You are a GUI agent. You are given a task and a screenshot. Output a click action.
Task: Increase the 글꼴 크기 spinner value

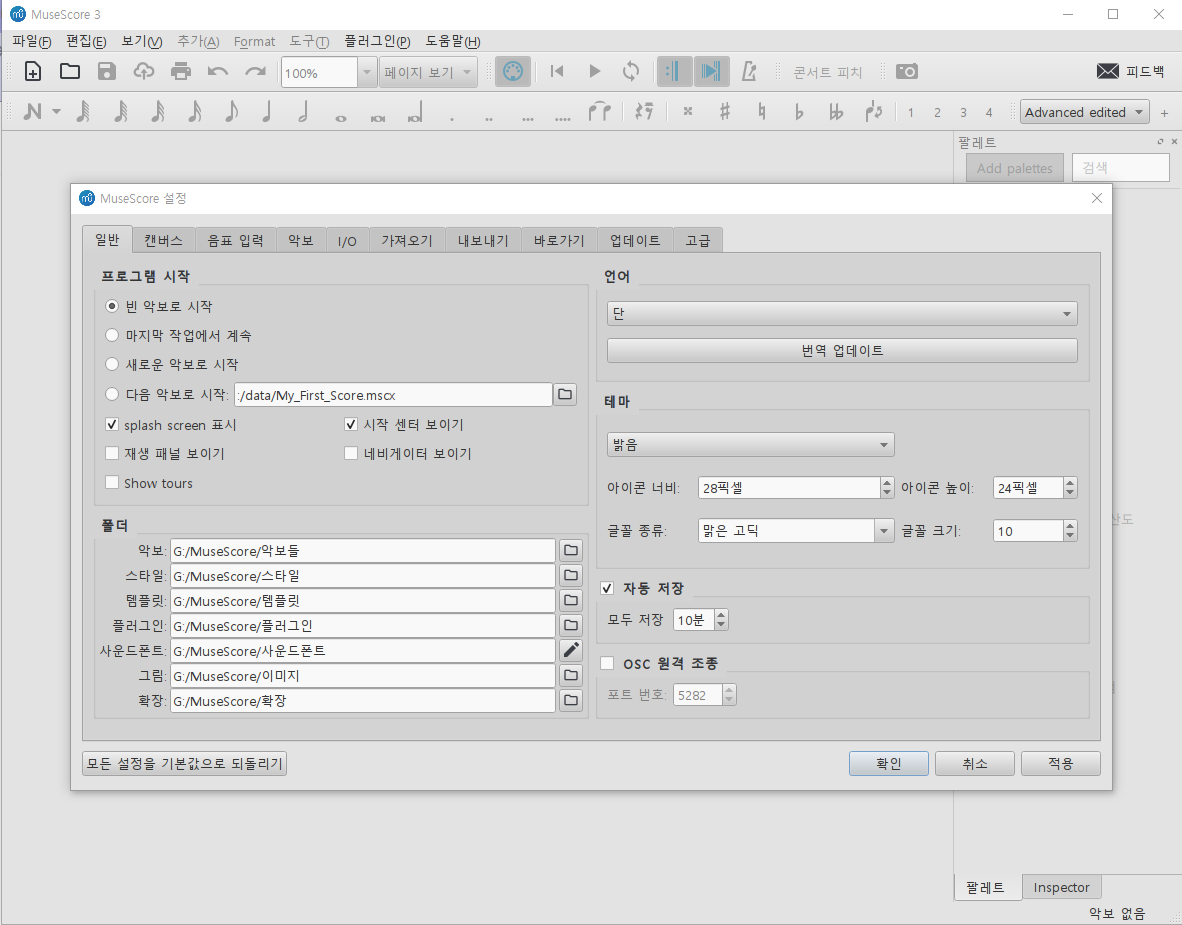coord(1070,525)
